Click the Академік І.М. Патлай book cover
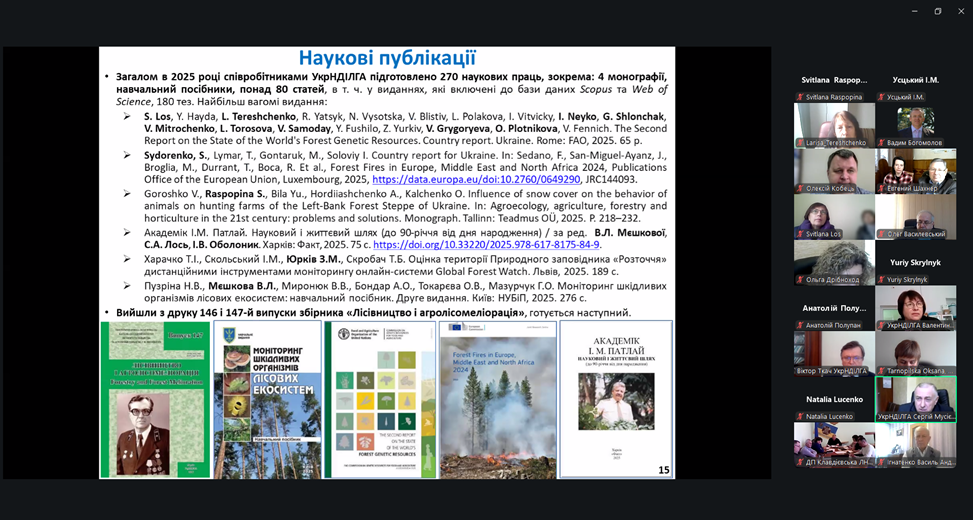The width and height of the screenshot is (973, 520). (x=615, y=399)
